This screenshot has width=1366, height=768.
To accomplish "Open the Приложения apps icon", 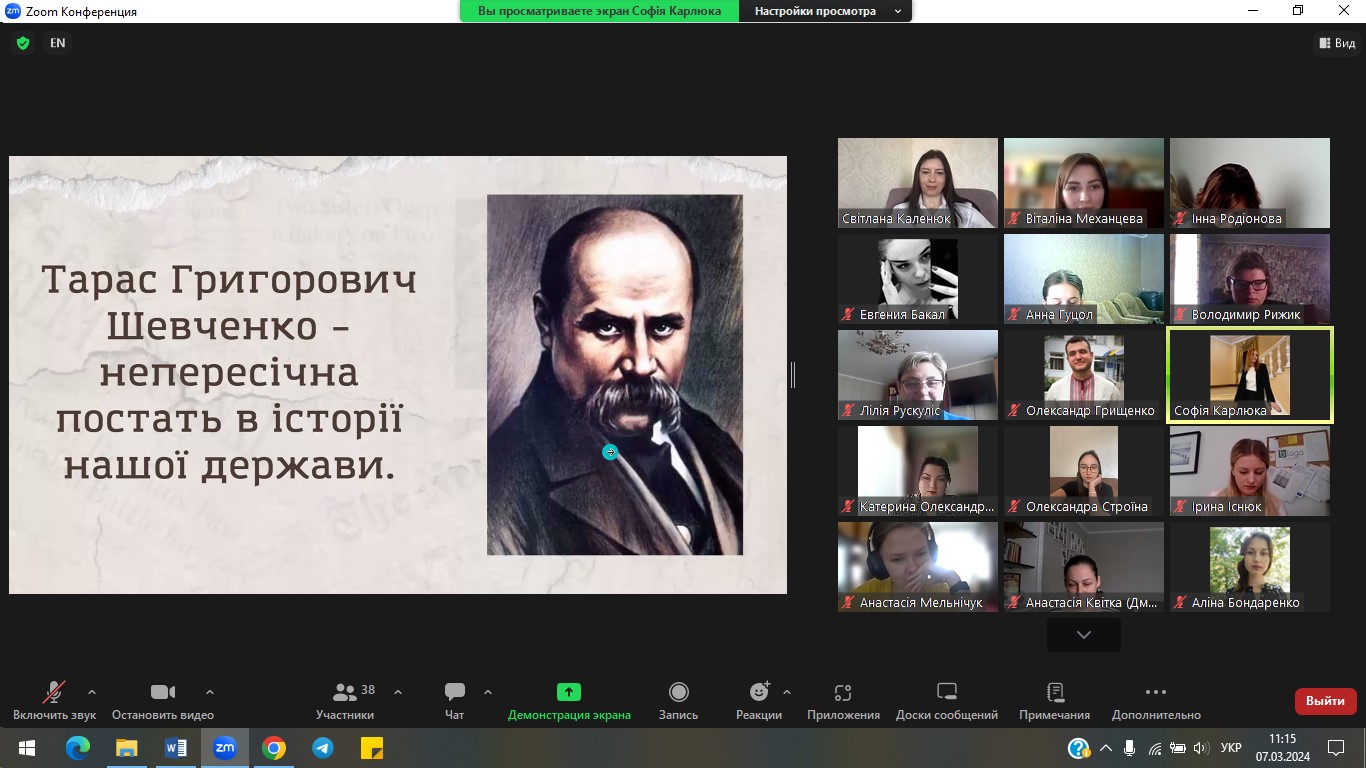I will (x=843, y=692).
